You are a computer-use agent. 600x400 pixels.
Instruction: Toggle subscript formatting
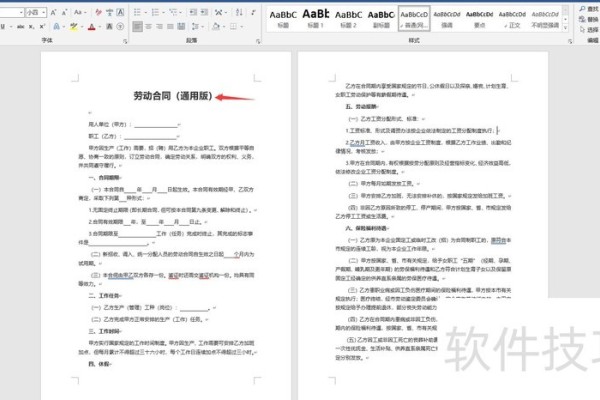31,27
